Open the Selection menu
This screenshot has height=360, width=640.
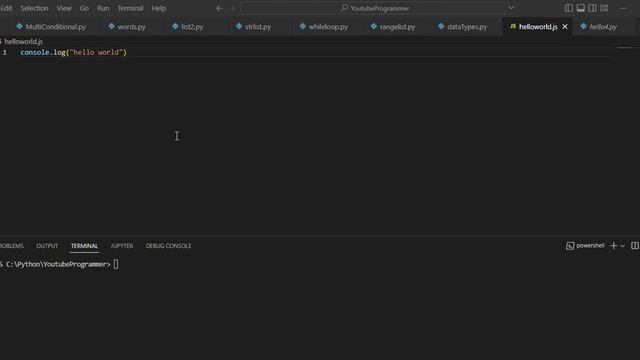tap(34, 8)
